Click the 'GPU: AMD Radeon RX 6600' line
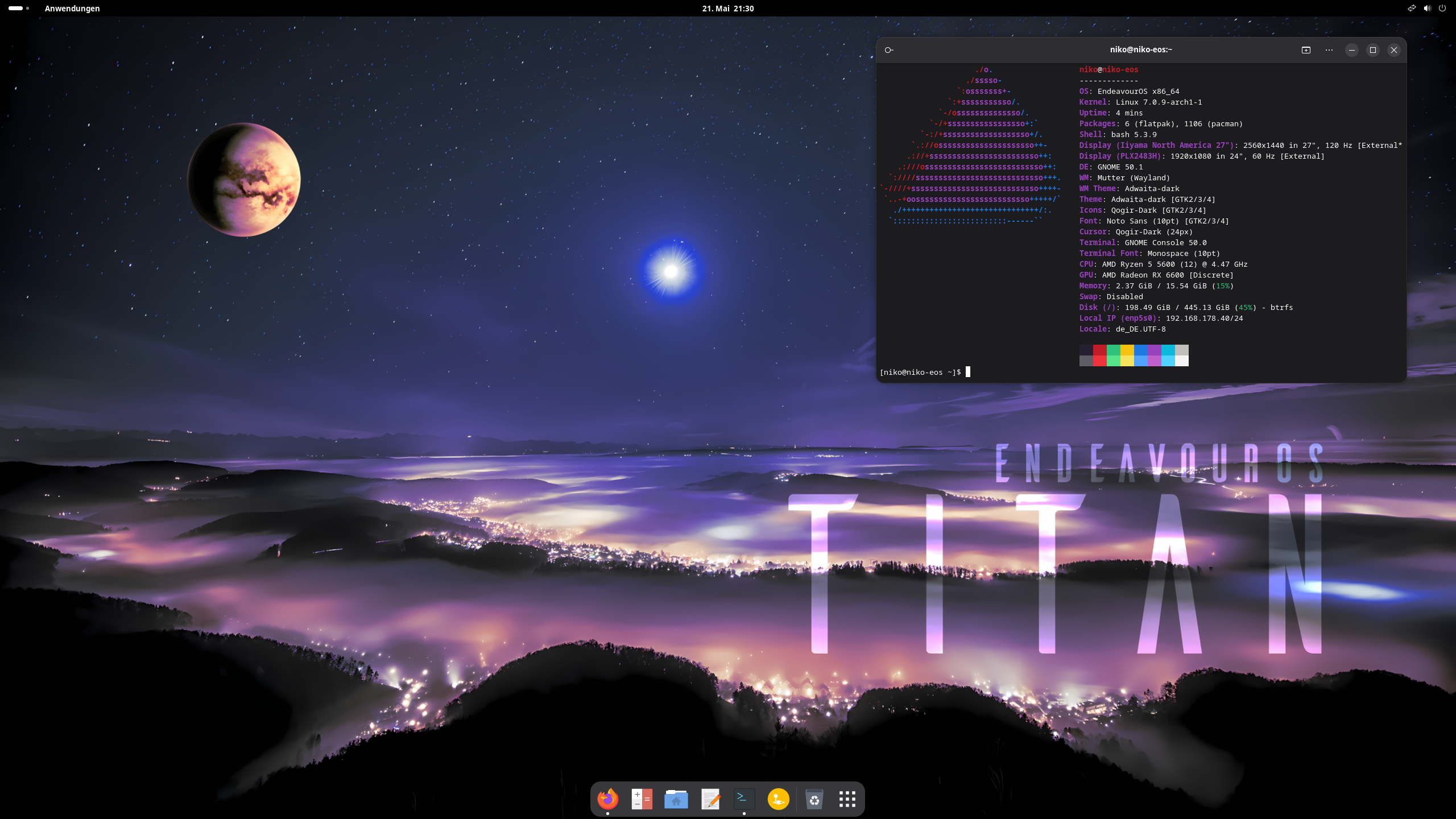This screenshot has width=1456, height=819. coord(1157,275)
